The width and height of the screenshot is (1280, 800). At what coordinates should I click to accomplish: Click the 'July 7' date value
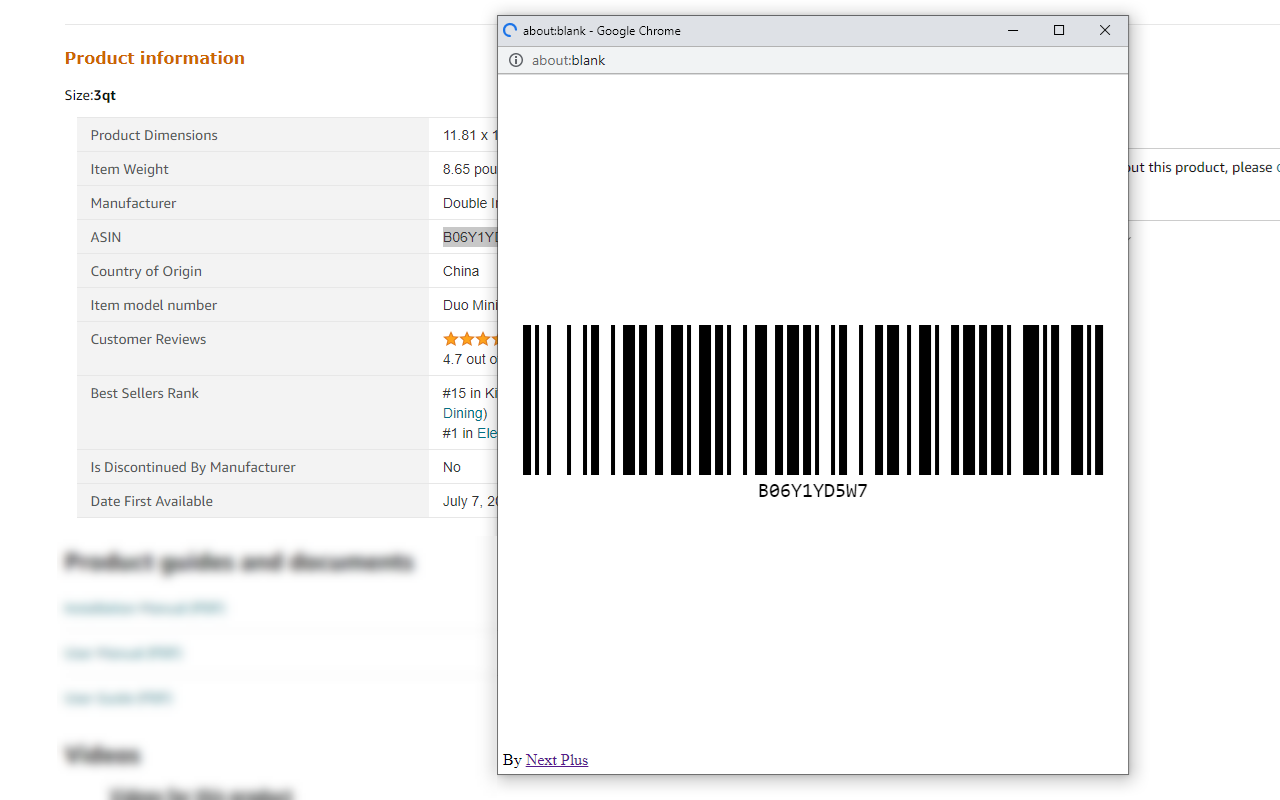click(470, 501)
